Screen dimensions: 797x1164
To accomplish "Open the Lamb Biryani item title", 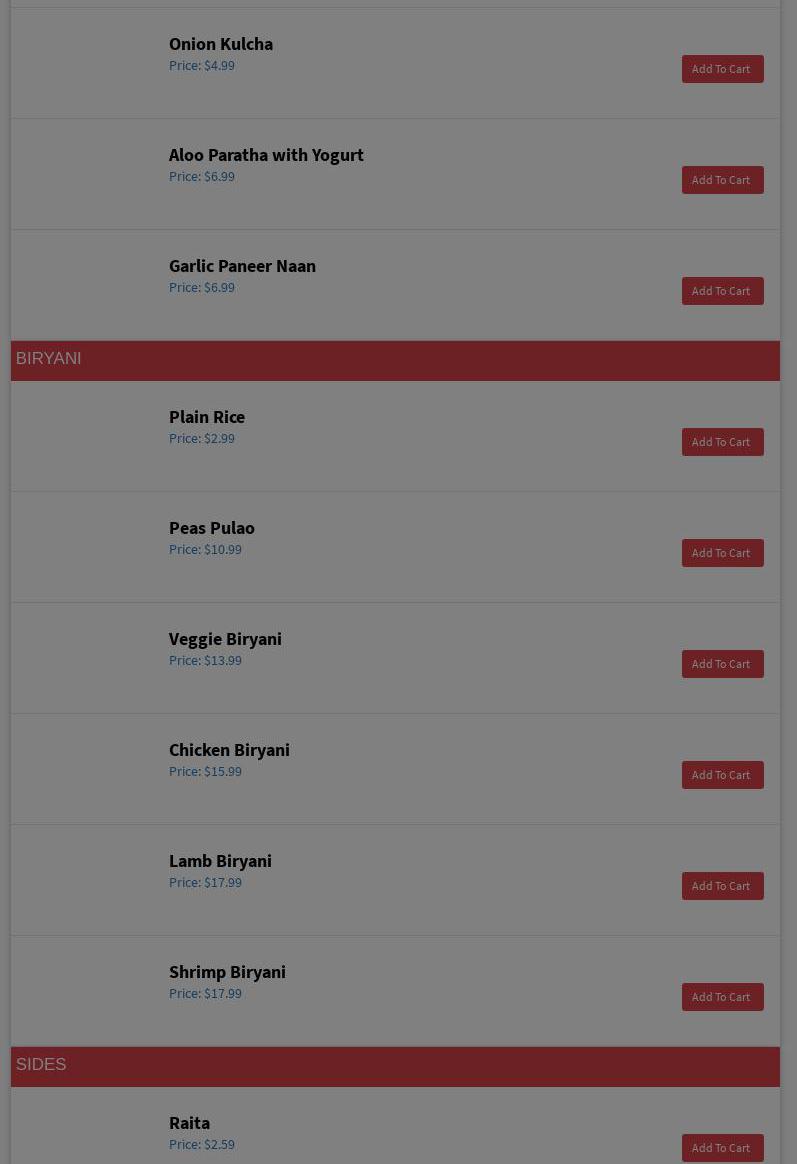I will 220,861.
